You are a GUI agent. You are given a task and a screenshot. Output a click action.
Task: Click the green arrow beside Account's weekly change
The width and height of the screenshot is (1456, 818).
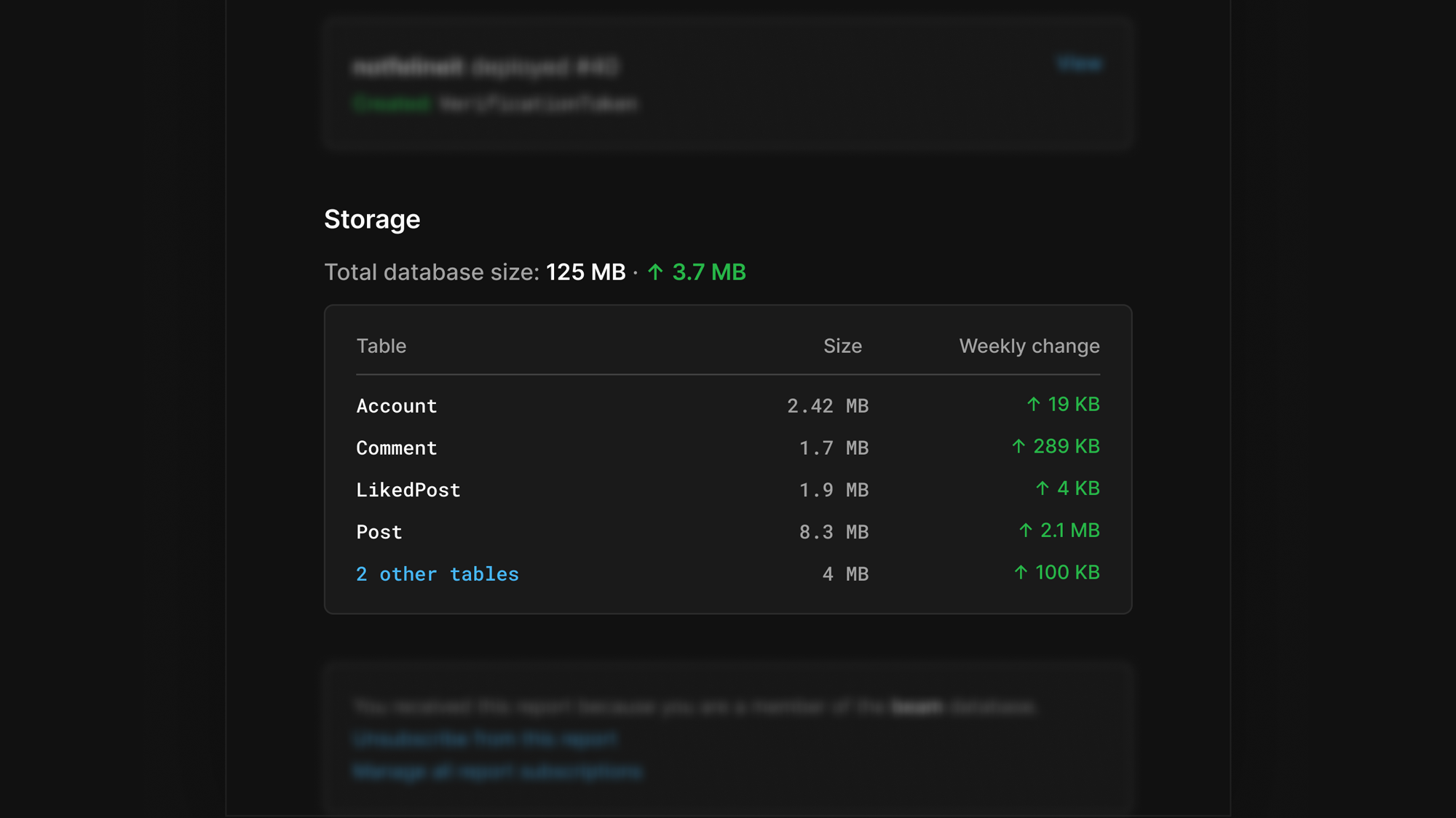point(1033,405)
